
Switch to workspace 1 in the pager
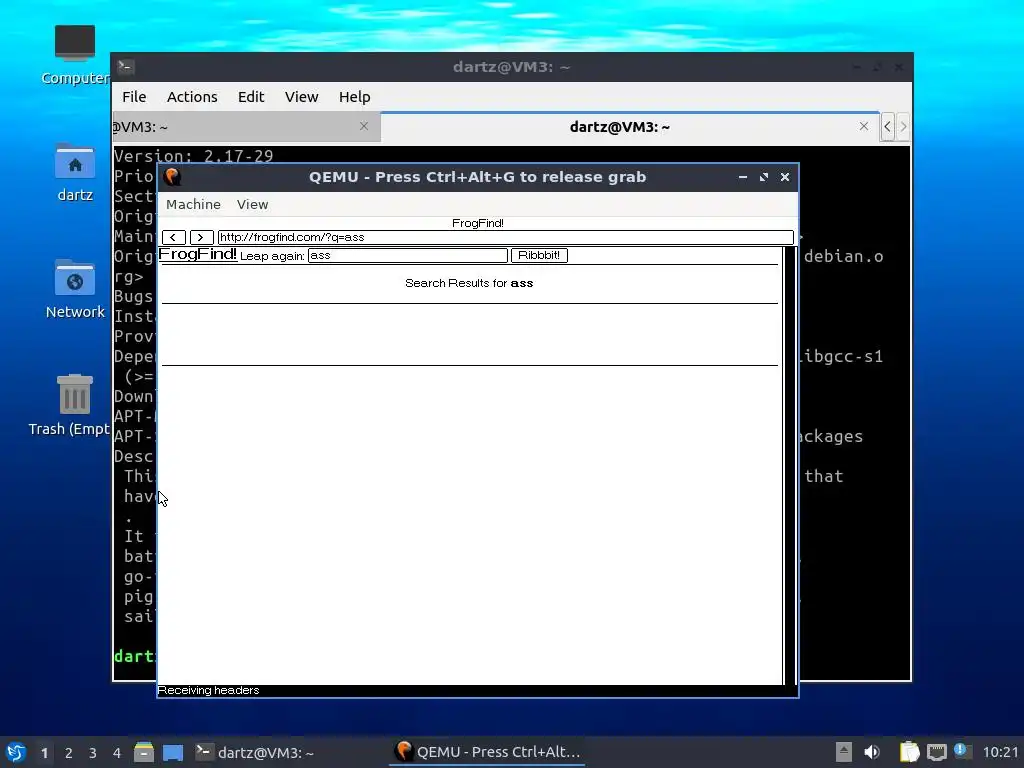point(44,752)
